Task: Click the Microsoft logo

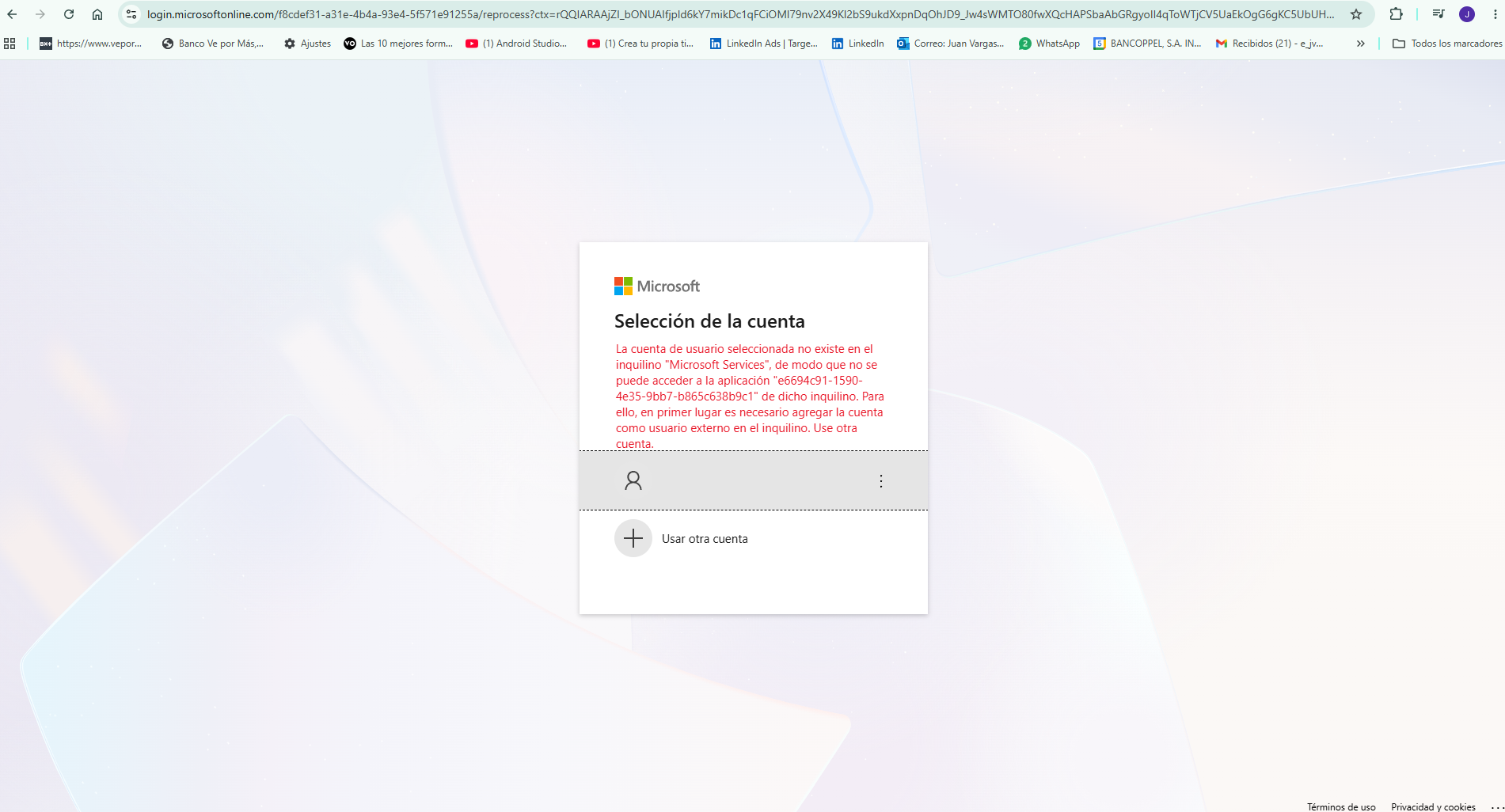Action: 657,286
